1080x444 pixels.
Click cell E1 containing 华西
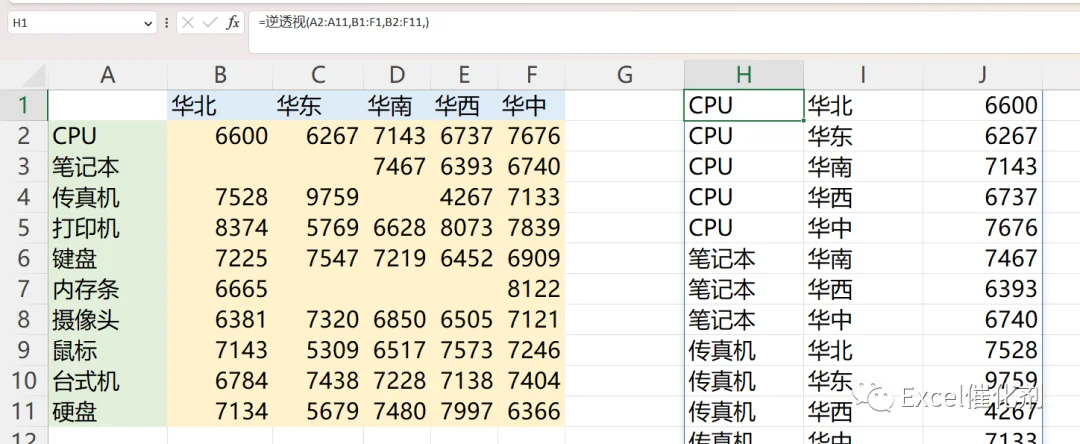click(464, 105)
